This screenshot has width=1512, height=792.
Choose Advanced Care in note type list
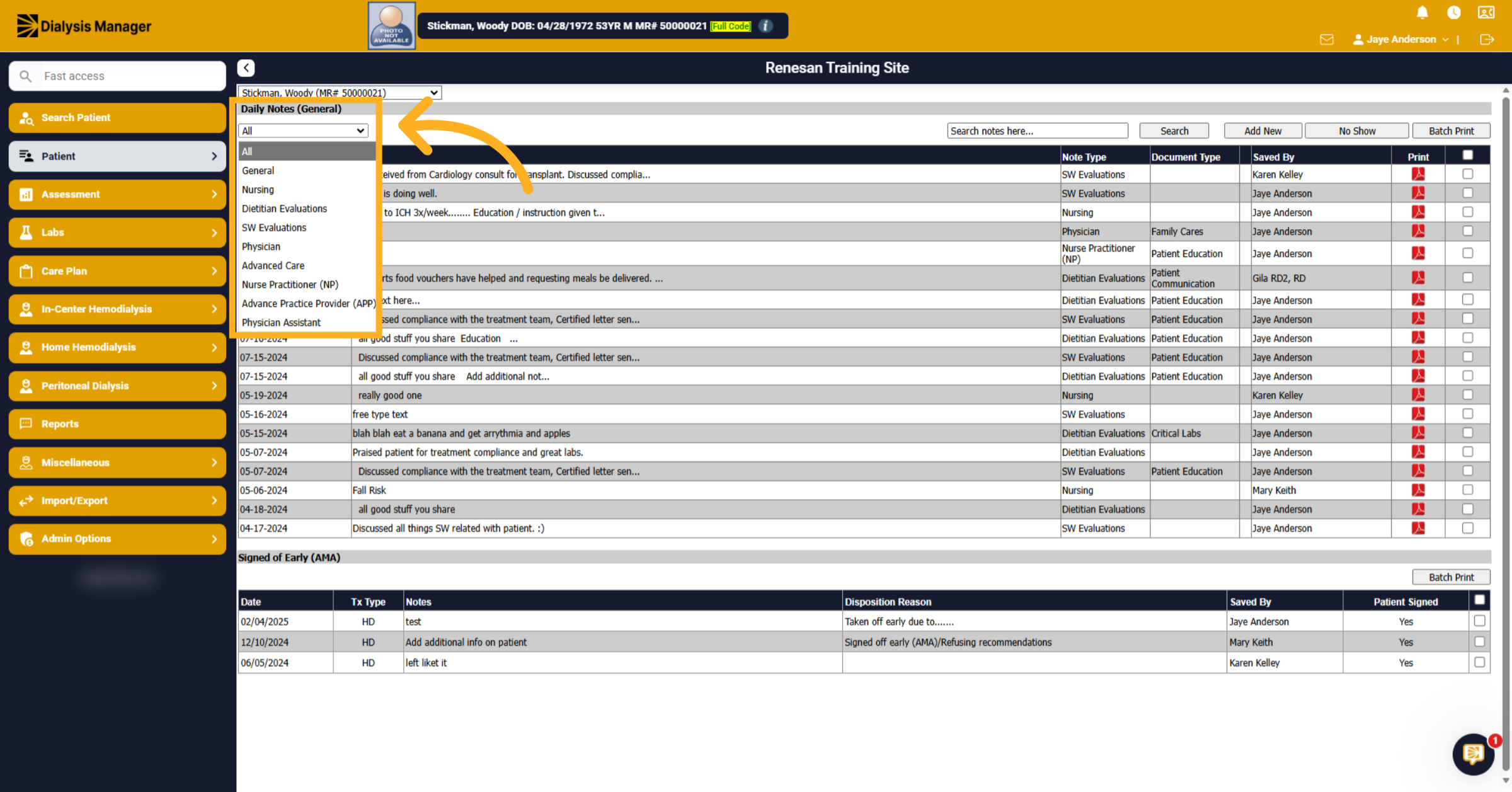307,266
